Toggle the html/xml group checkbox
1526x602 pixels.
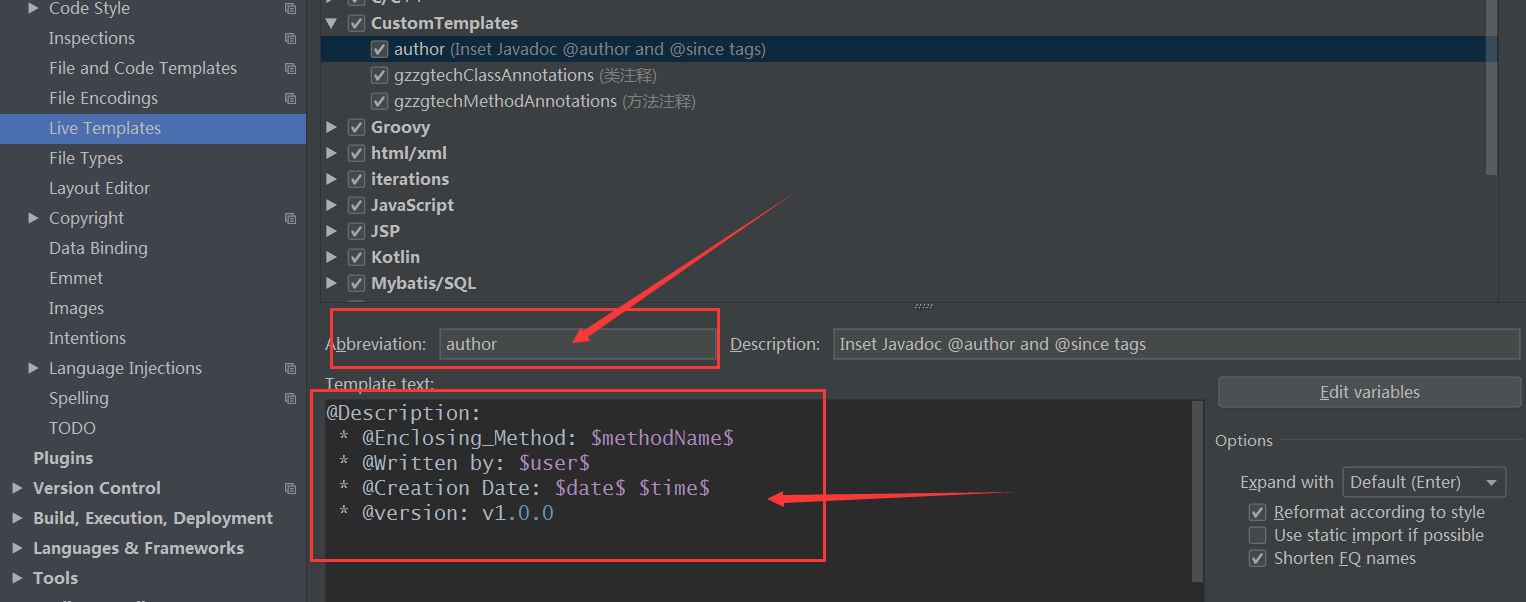[356, 153]
